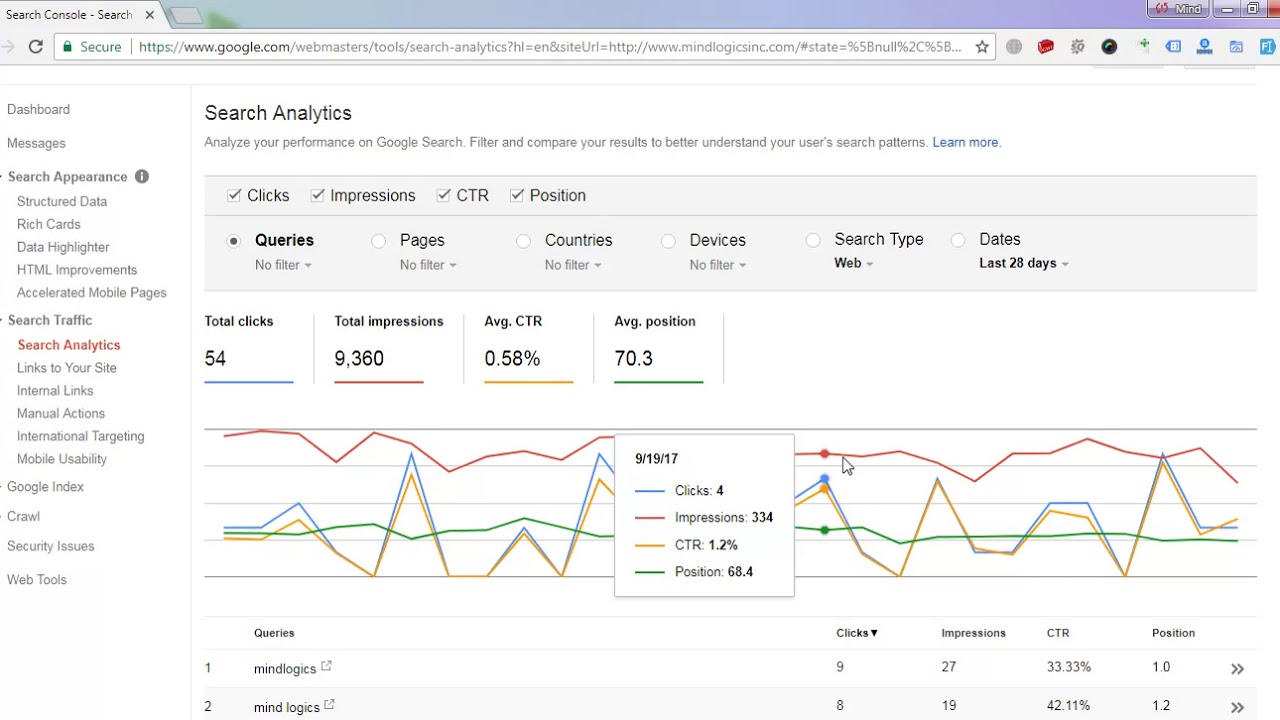
Task: Select the Search Type radio button
Action: pos(813,240)
